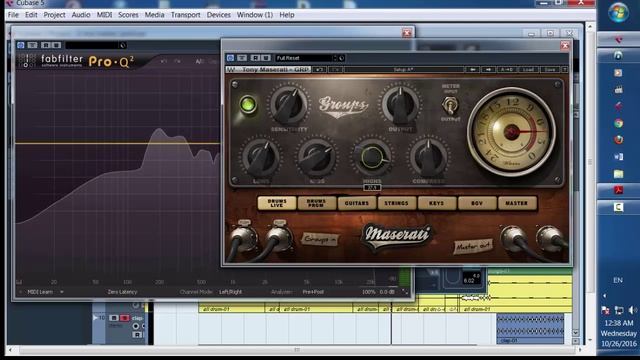Select the Keys preset button
This screenshot has height=360, width=640.
coord(436,203)
